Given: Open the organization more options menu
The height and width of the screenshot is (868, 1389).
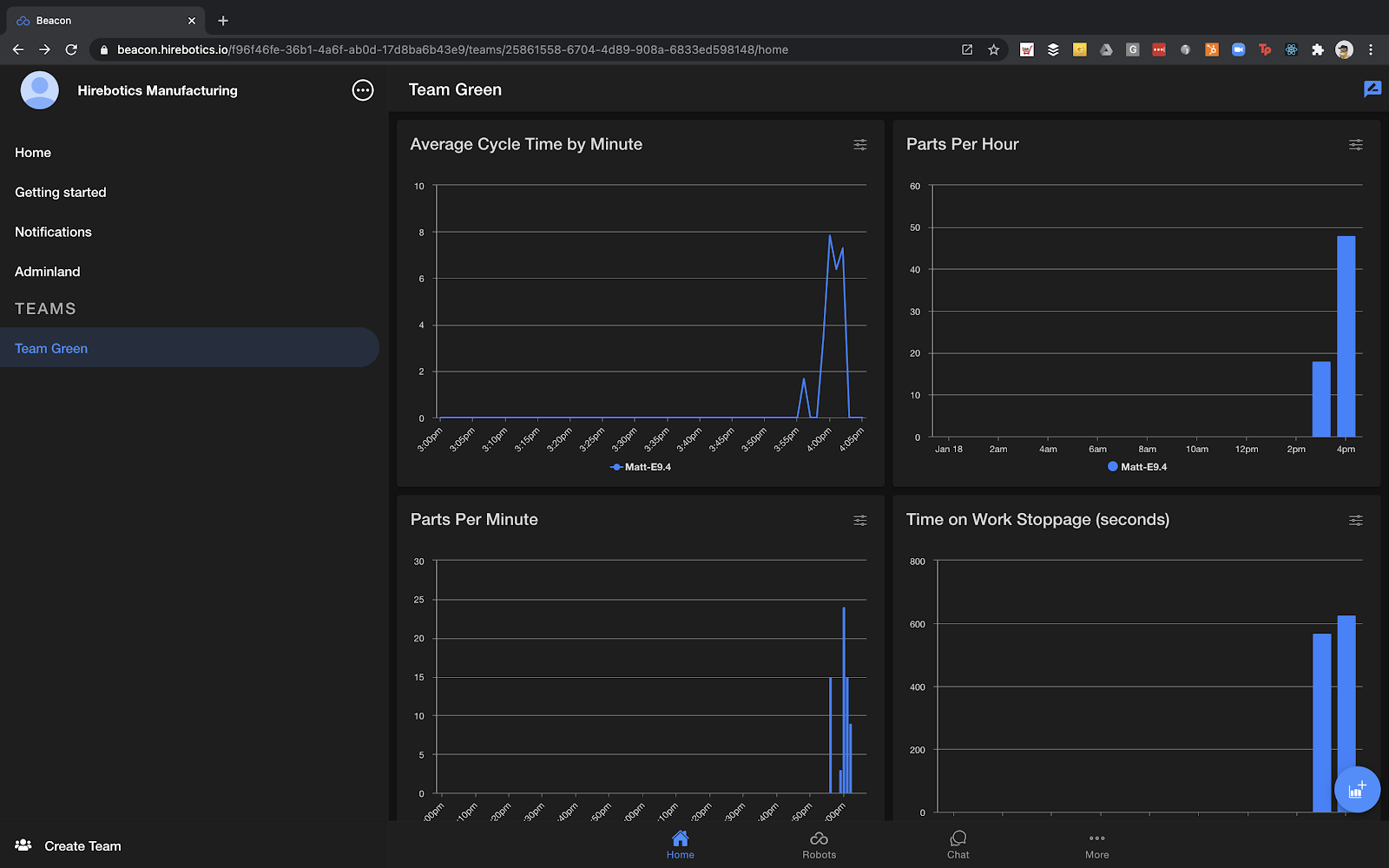Looking at the screenshot, I should 363,90.
